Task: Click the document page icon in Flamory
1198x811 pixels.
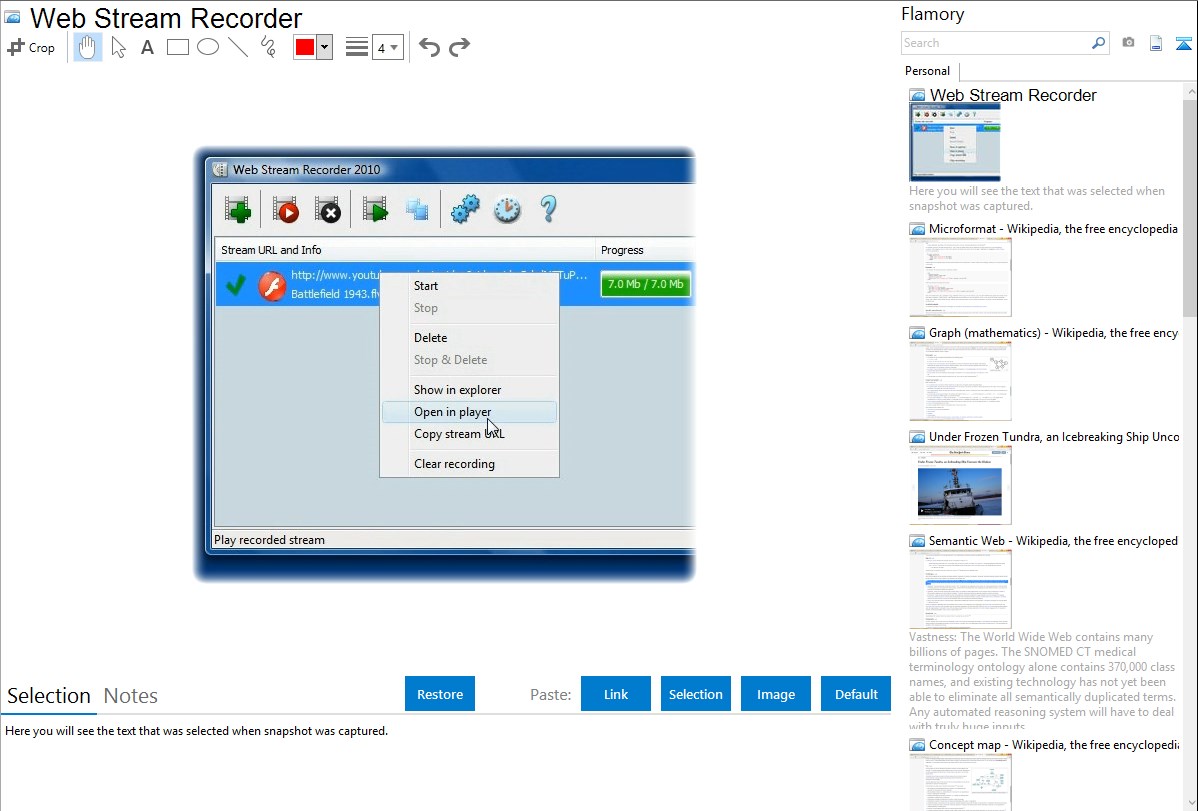Action: click(x=1156, y=43)
